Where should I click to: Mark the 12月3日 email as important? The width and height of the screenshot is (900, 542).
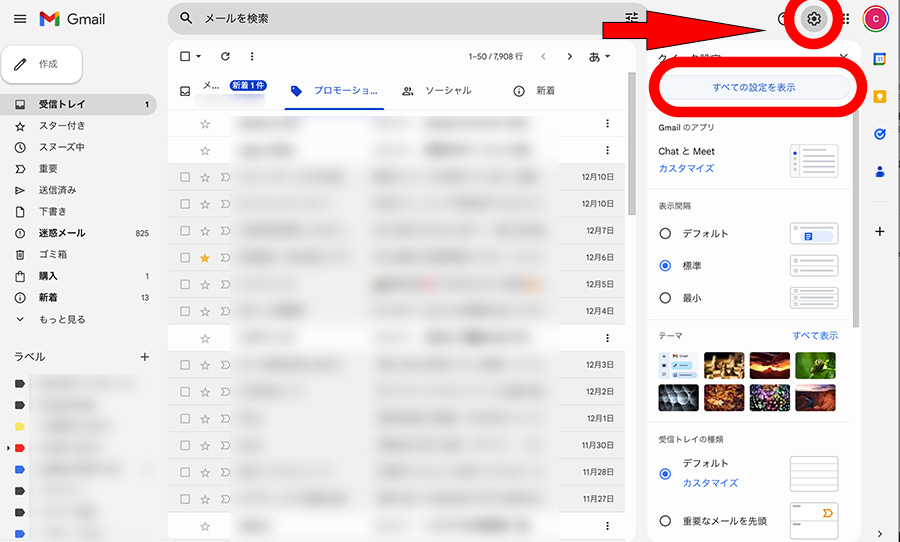[225, 365]
